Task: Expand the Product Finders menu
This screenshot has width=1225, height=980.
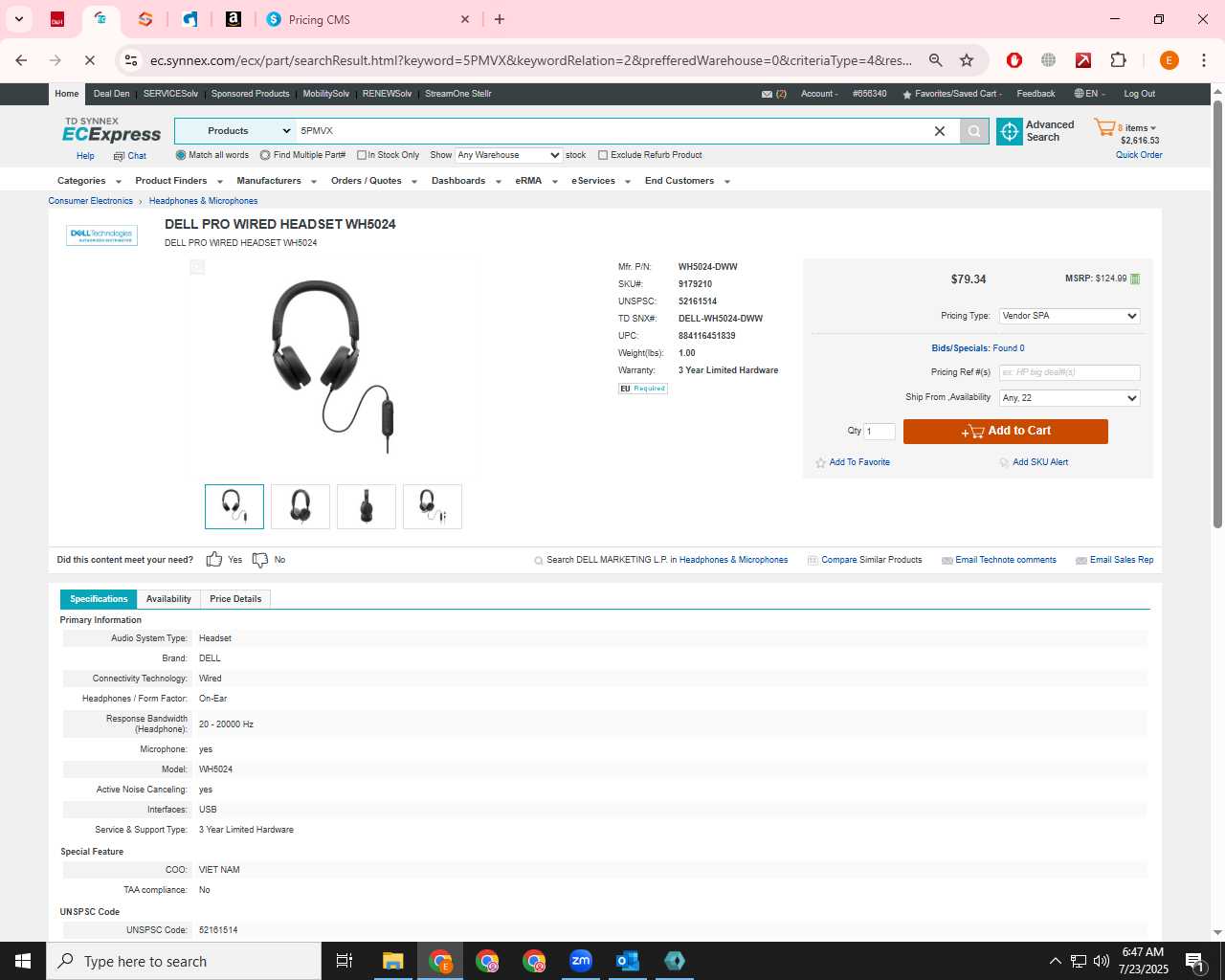Action: pos(179,181)
